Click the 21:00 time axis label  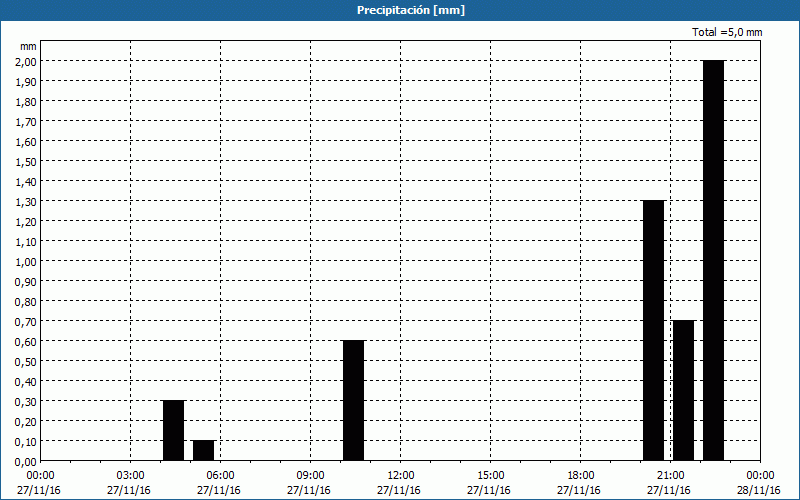(670, 476)
